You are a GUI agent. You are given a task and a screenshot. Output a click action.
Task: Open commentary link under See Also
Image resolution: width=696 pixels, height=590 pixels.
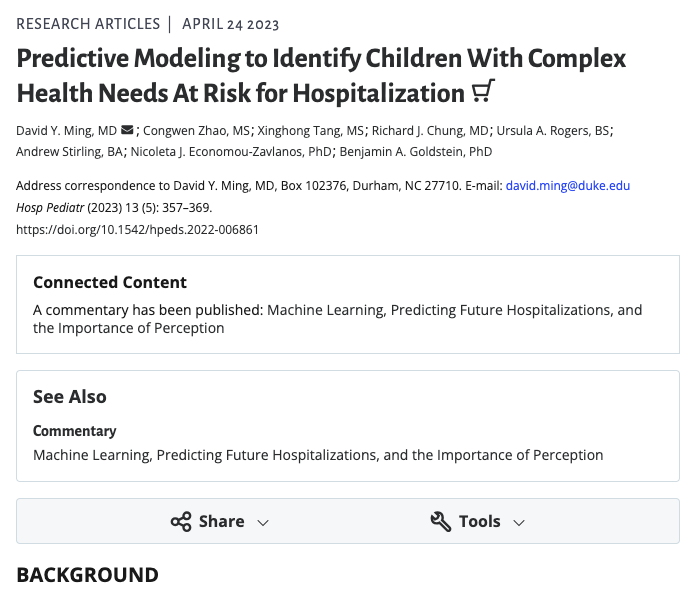click(x=318, y=455)
